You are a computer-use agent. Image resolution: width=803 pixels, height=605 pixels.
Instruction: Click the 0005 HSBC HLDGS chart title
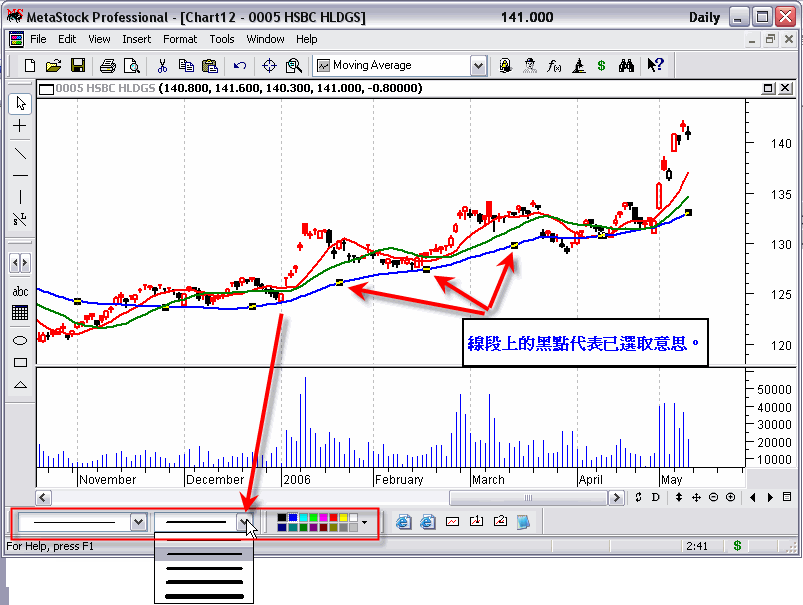[105, 88]
